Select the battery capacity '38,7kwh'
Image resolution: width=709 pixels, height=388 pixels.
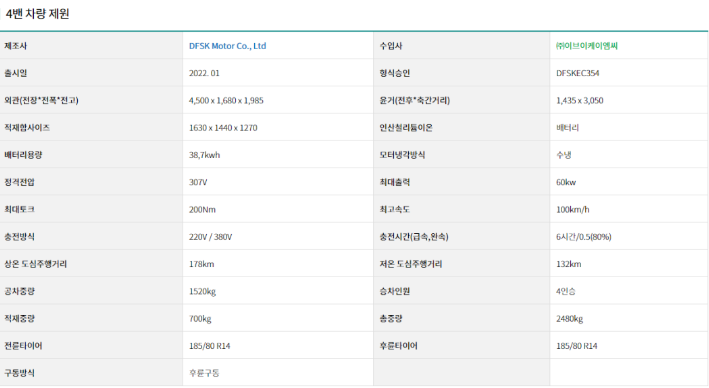click(204, 155)
